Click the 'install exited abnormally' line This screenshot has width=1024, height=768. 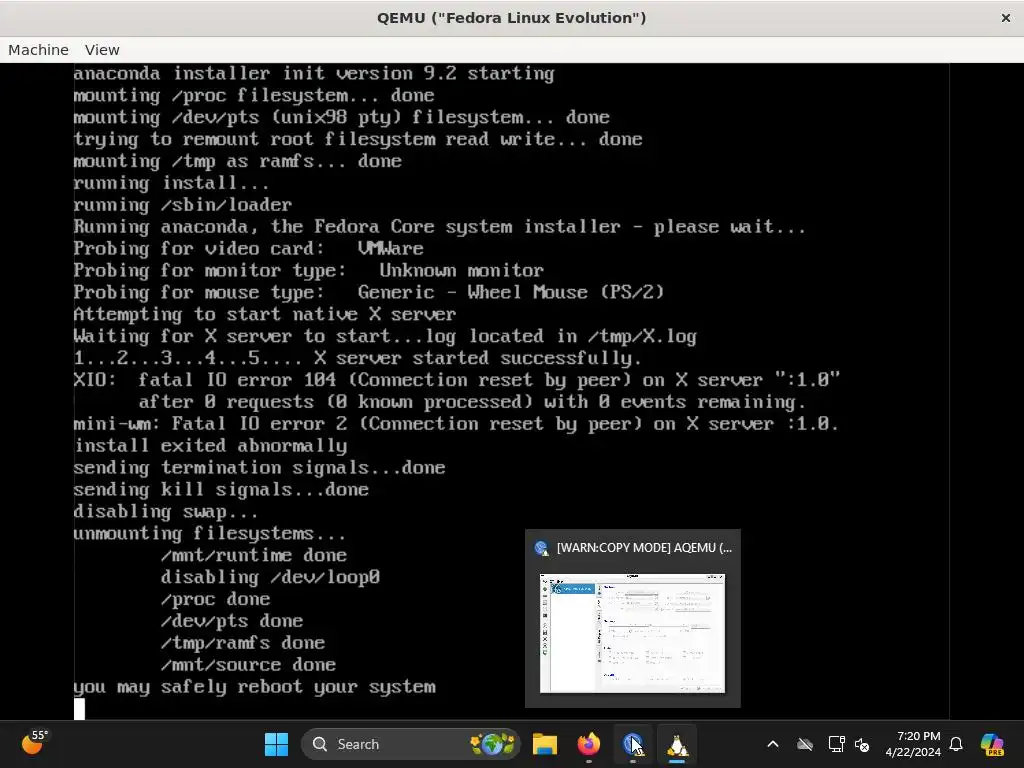[x=210, y=445]
